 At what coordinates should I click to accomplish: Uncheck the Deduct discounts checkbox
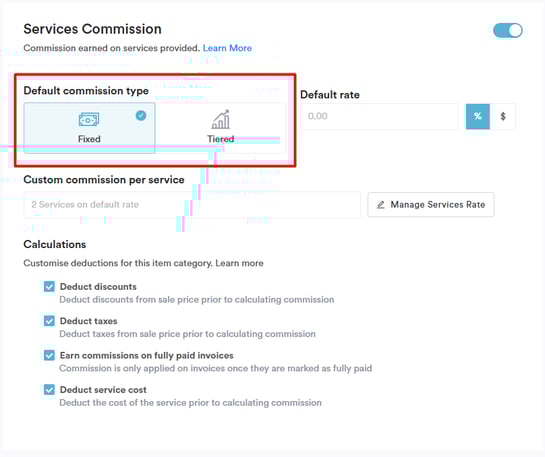49,287
